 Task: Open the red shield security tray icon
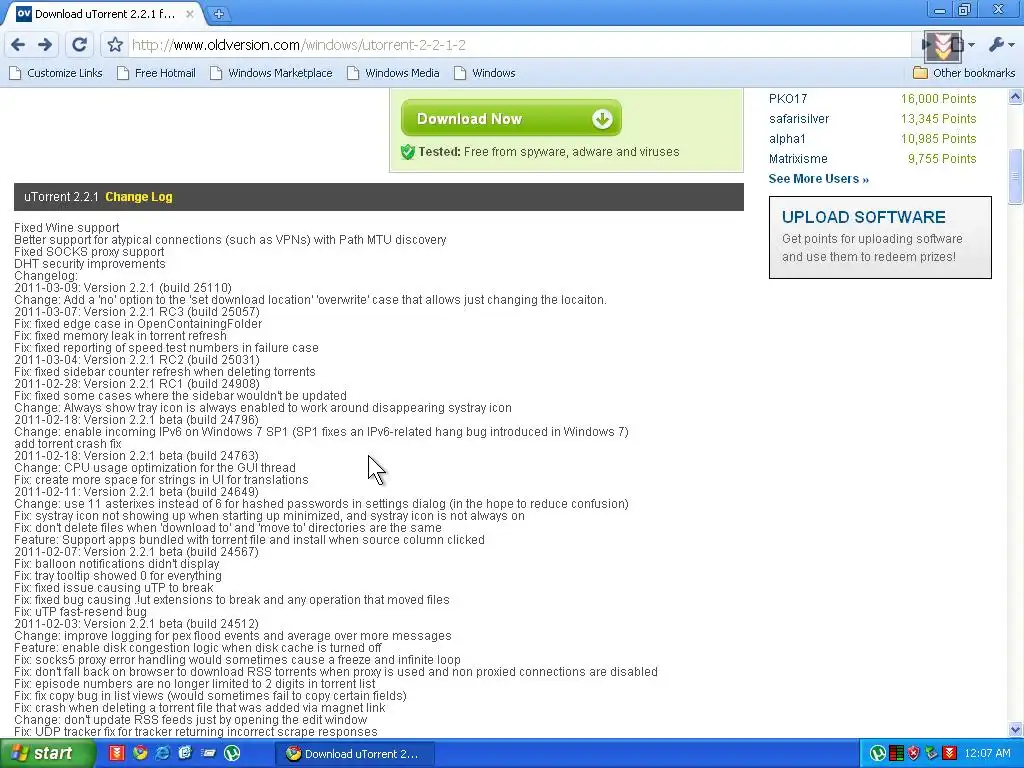point(914,754)
